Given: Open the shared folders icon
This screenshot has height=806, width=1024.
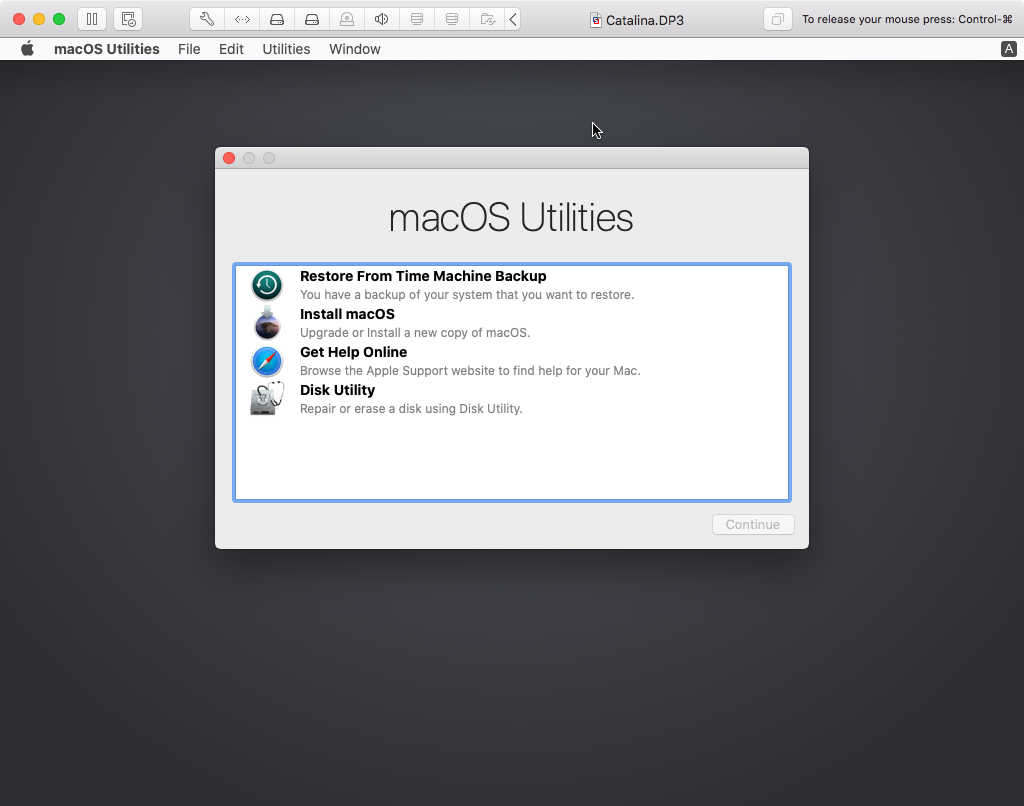Looking at the screenshot, I should coord(487,20).
